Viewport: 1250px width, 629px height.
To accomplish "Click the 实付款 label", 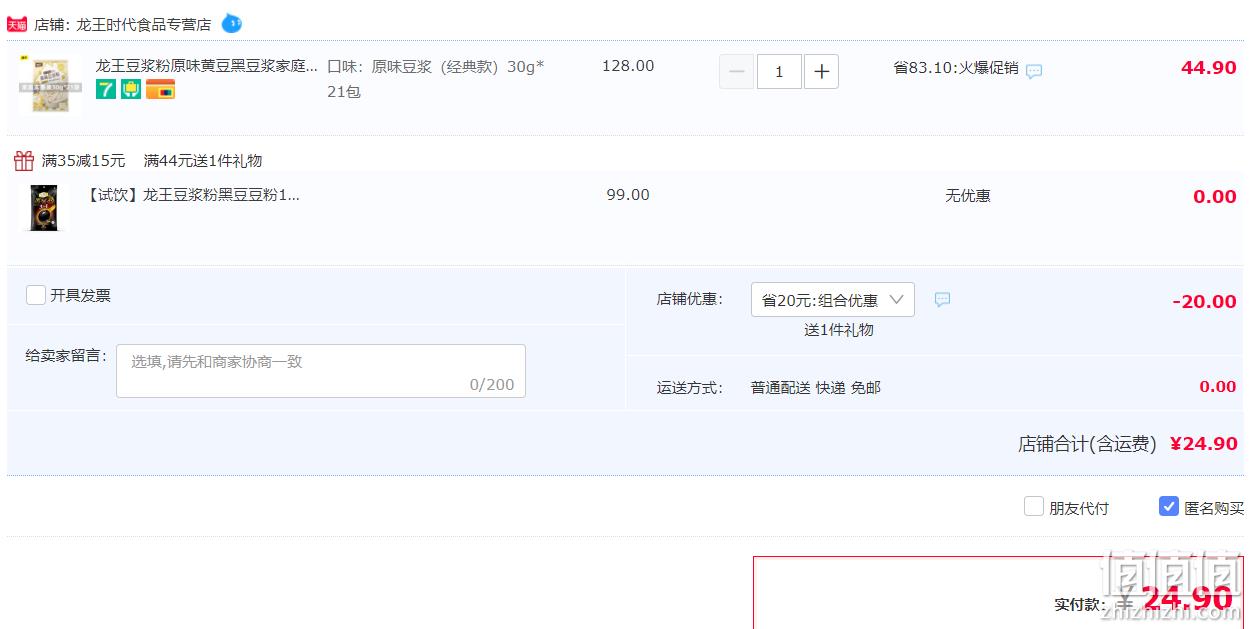I will coord(1081,605).
